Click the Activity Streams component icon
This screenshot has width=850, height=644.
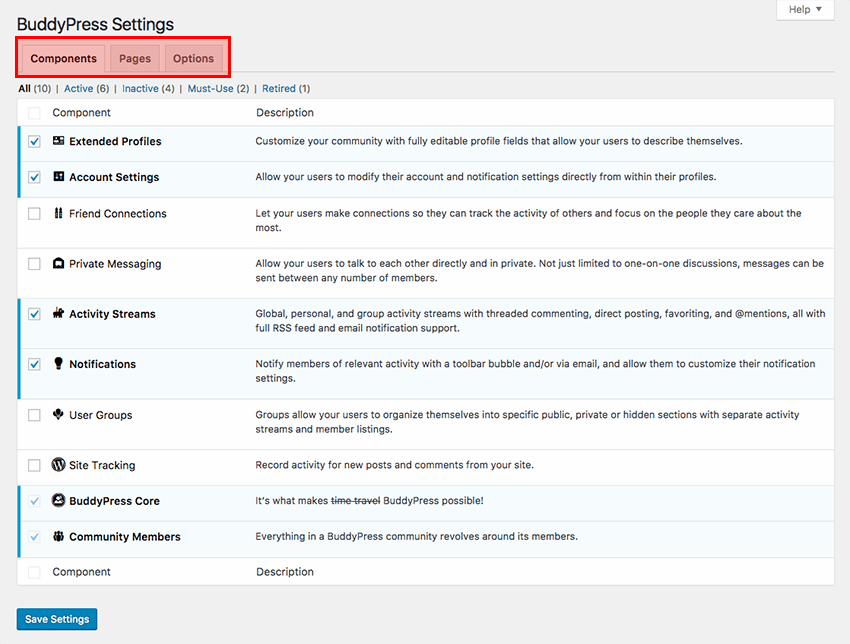tap(59, 313)
